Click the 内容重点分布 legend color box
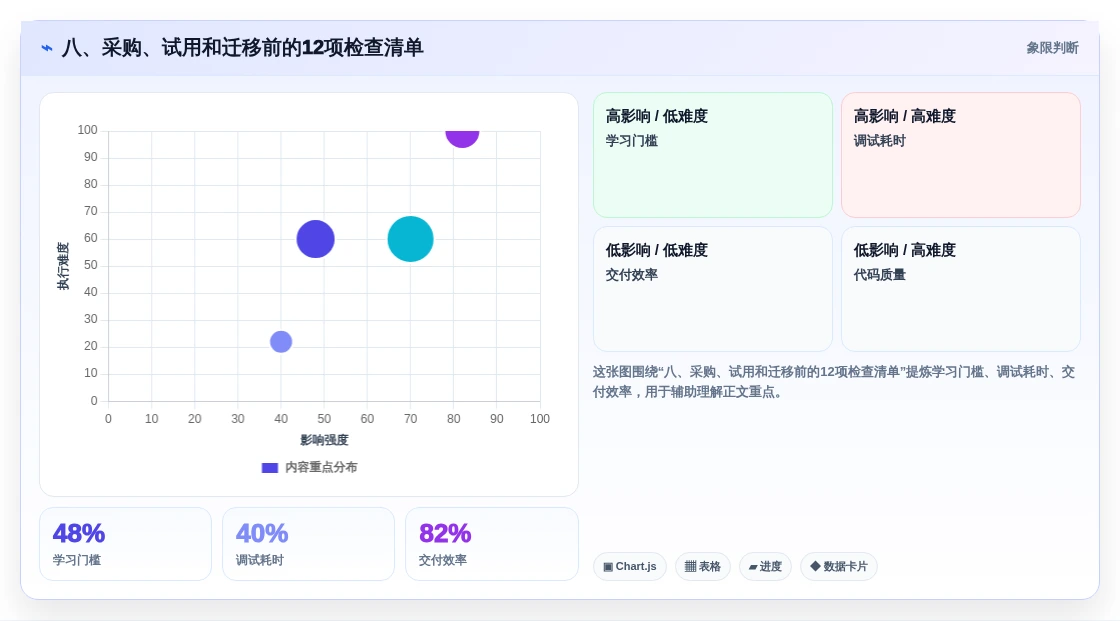The width and height of the screenshot is (1120, 621). pos(270,468)
